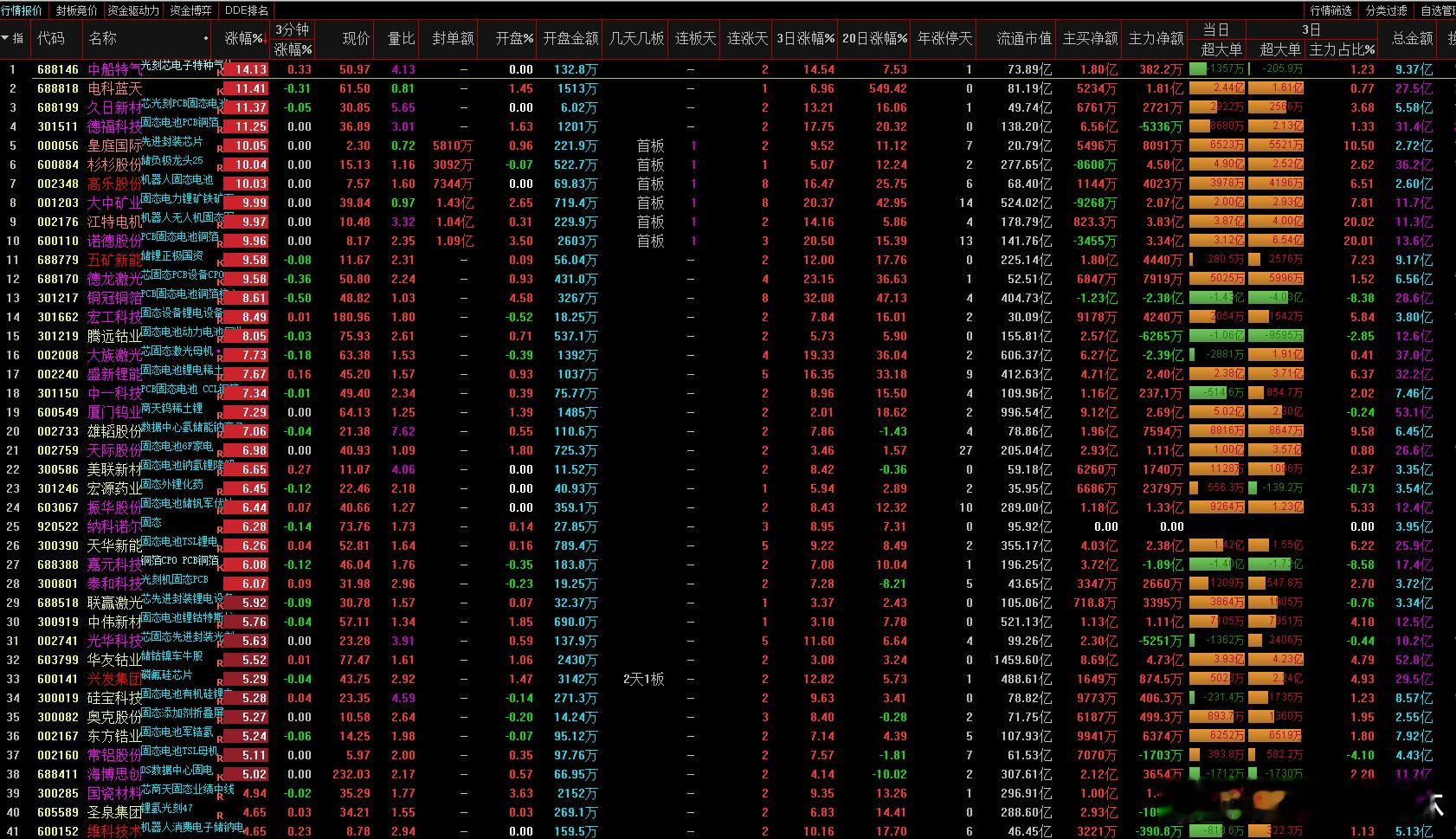Select stock code 300285
This screenshot has height=839, width=1456.
point(58,793)
